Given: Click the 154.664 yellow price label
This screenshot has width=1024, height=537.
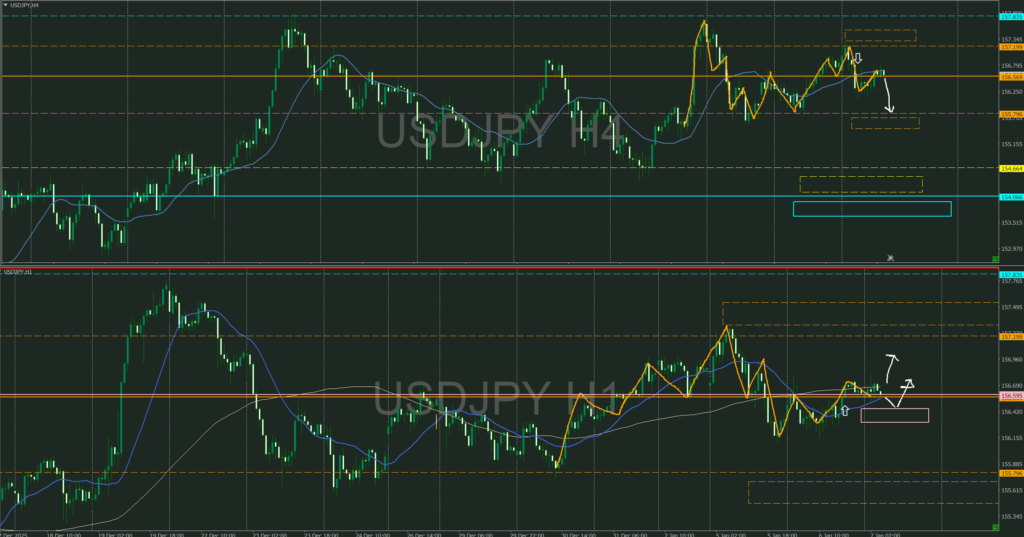Looking at the screenshot, I should point(1010,168).
